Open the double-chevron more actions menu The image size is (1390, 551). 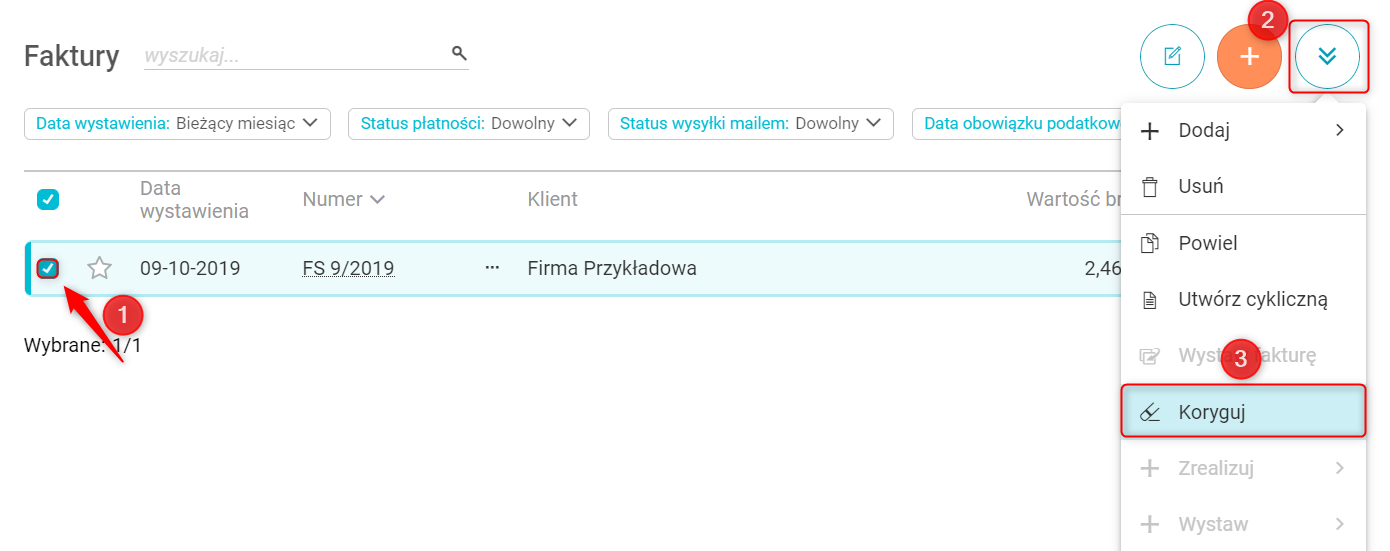[x=1327, y=56]
